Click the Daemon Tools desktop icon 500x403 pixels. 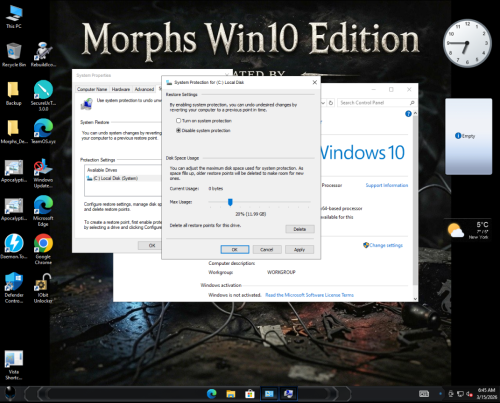[x=14, y=246]
